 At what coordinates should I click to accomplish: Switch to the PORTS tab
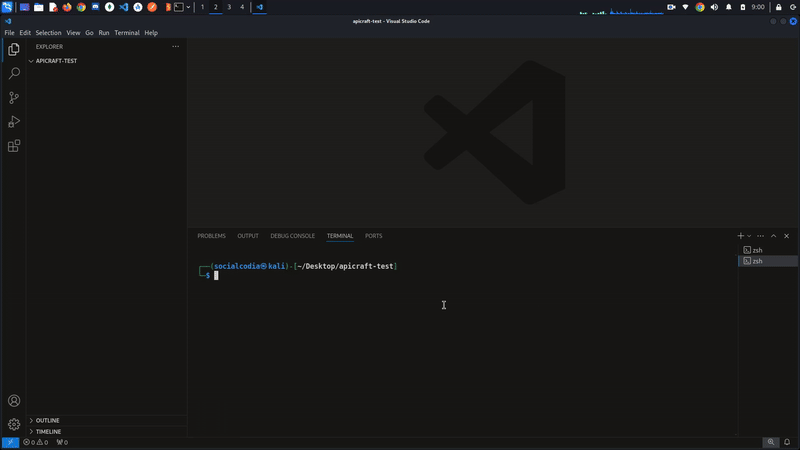point(373,236)
